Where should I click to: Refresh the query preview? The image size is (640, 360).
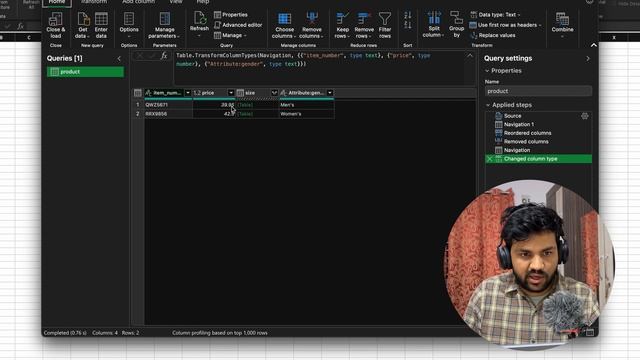pos(199,24)
